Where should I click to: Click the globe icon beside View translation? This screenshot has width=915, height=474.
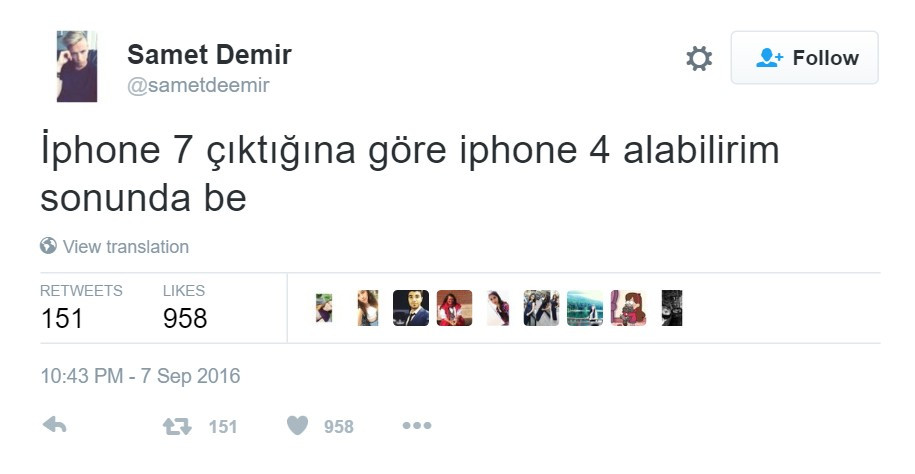pyautogui.click(x=48, y=246)
